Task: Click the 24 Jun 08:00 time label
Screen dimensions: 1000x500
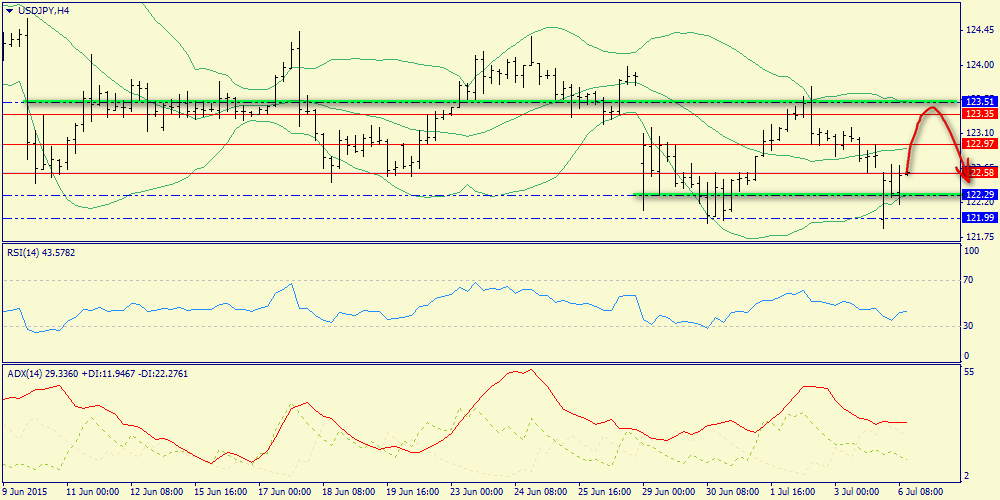Action: (x=541, y=492)
